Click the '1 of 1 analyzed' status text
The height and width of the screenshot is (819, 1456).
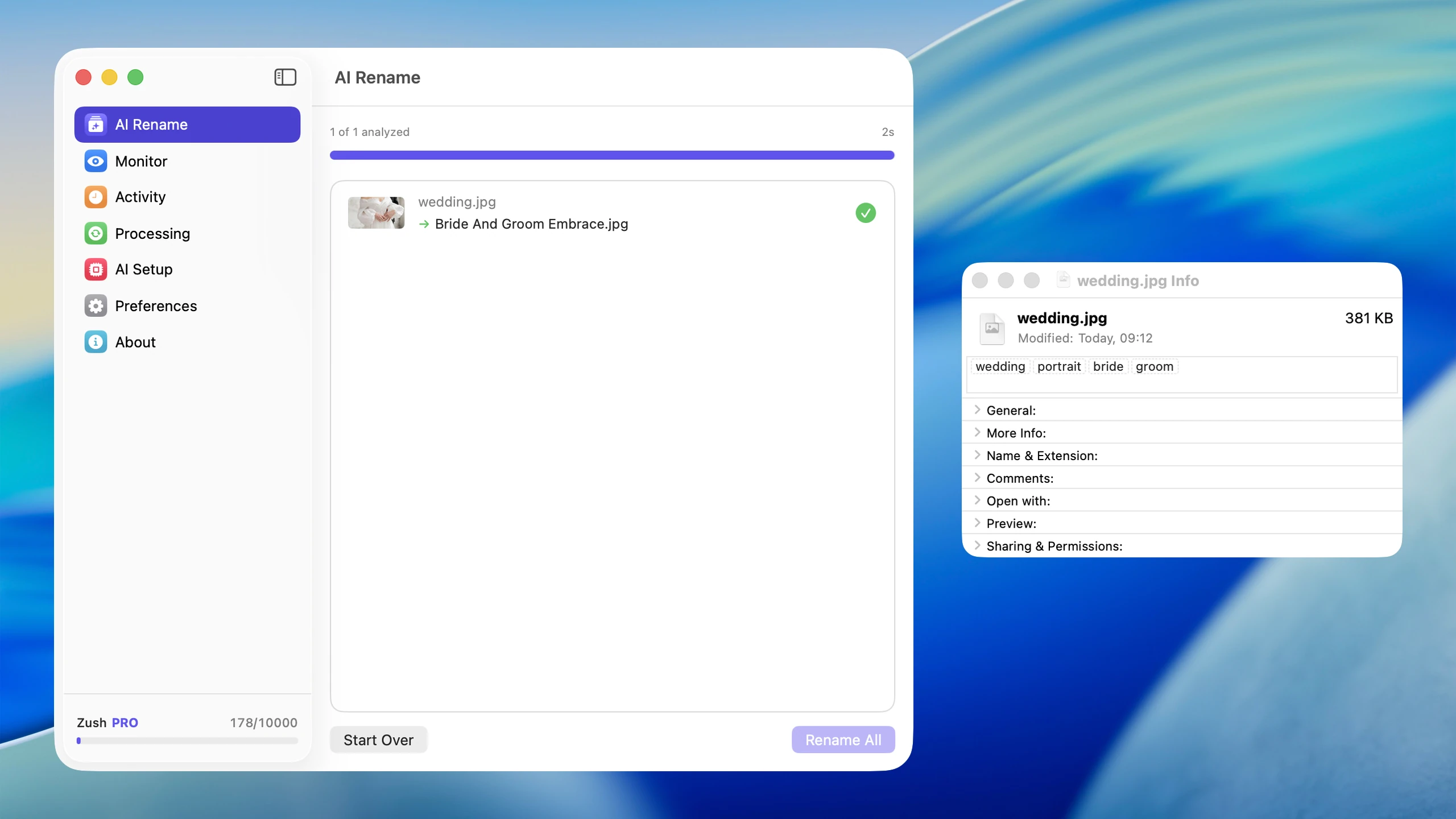pos(370,132)
